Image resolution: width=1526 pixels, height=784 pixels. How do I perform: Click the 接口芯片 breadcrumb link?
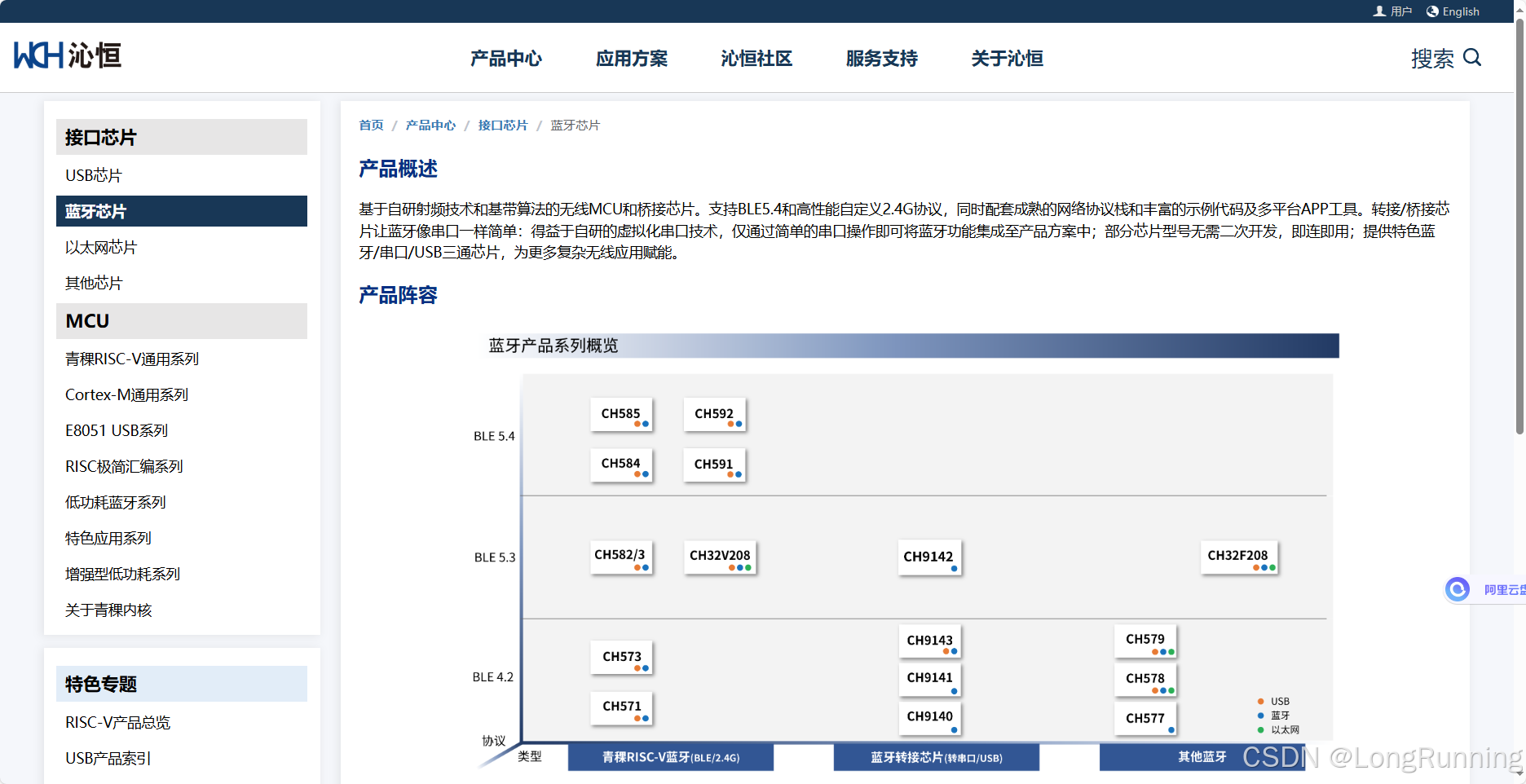click(503, 125)
